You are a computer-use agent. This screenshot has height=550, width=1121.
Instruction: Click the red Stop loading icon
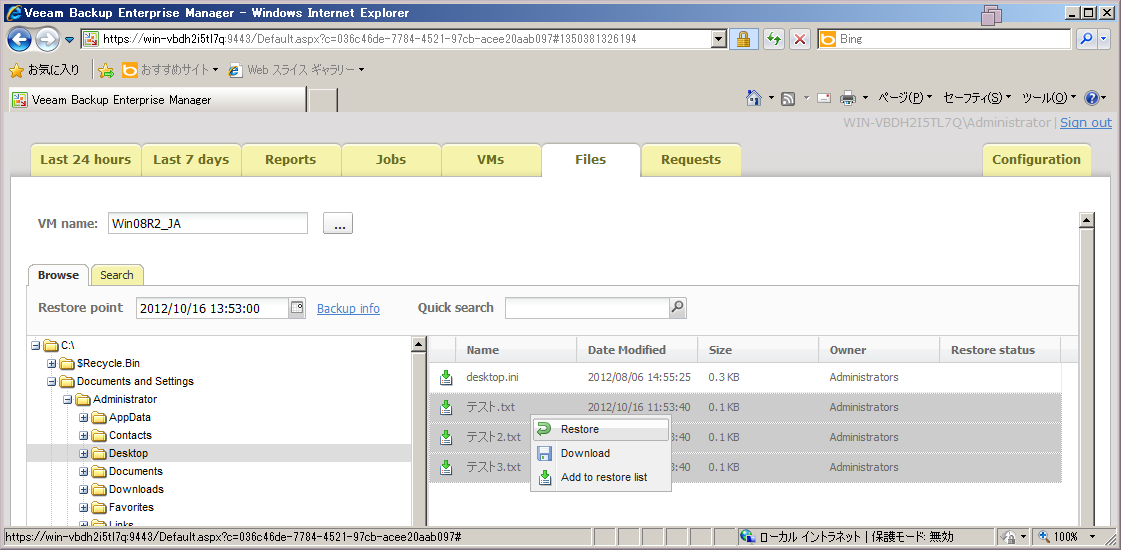click(x=801, y=39)
